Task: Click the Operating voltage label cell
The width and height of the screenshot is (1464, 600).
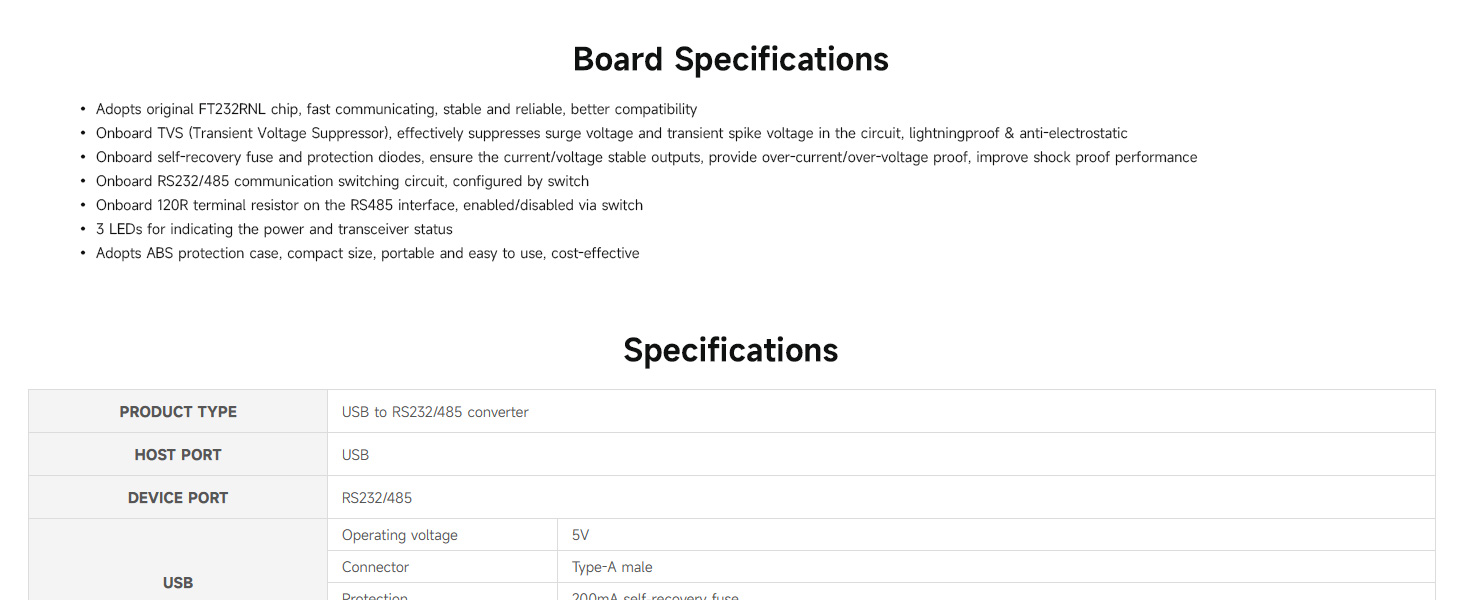Action: tap(400, 535)
